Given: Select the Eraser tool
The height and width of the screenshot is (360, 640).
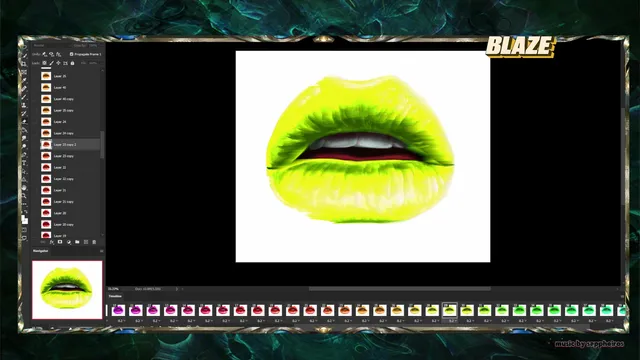Looking at the screenshot, I should coord(24,121).
